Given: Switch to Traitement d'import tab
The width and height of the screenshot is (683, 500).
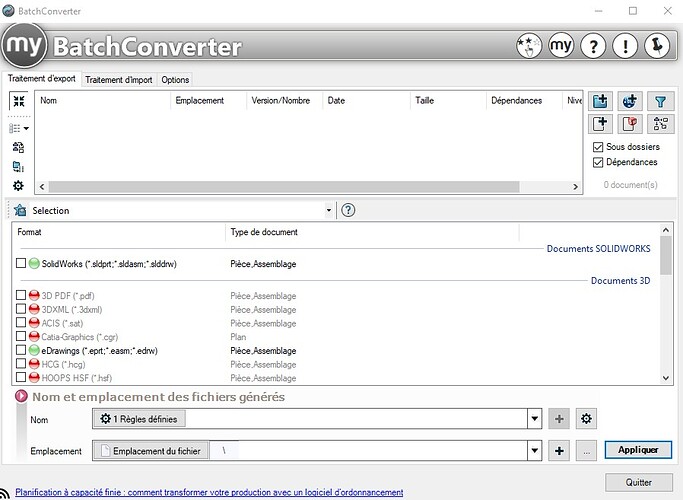Looking at the screenshot, I should click(119, 80).
